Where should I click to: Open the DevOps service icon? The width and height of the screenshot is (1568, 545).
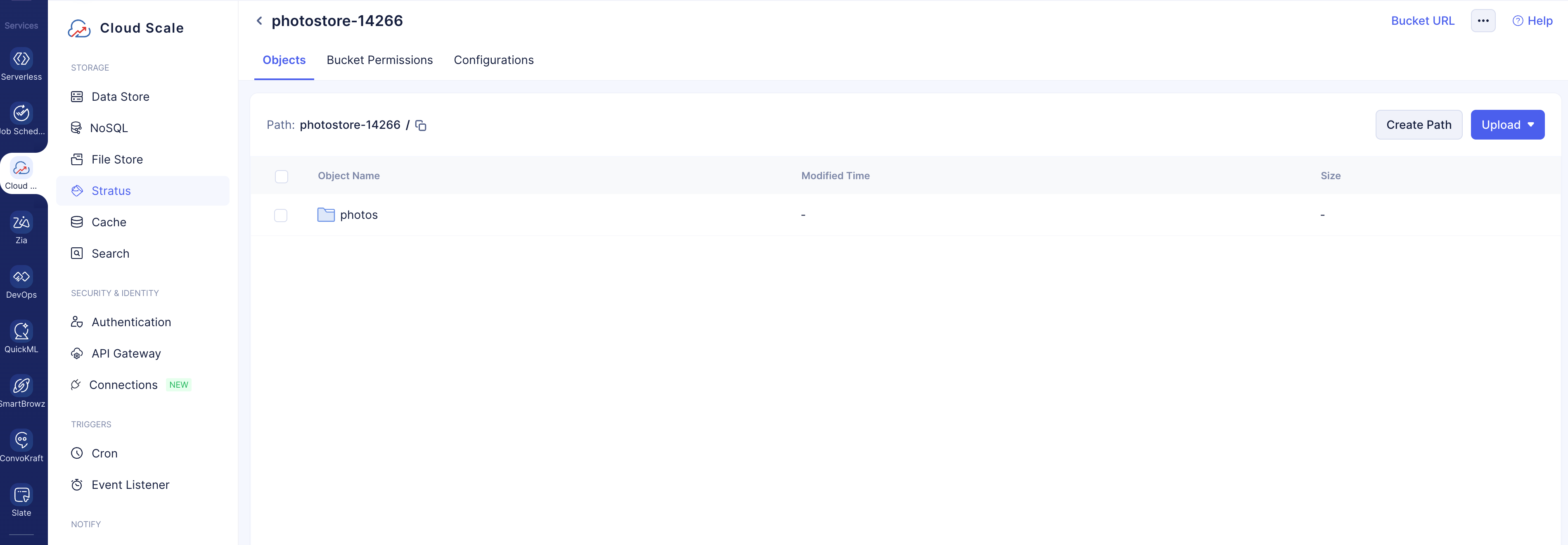21,277
